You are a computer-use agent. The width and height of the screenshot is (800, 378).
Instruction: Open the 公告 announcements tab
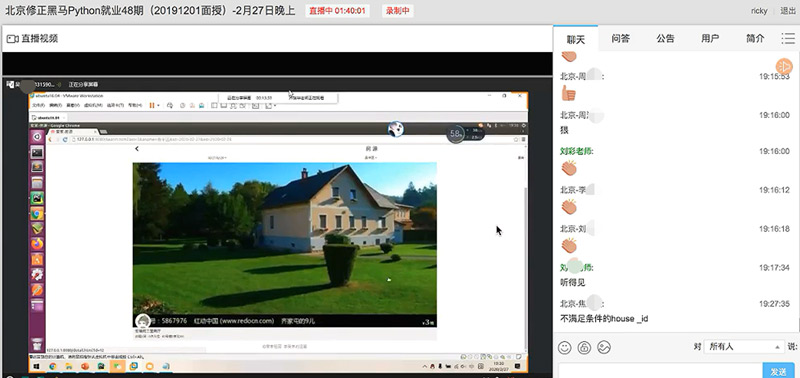(x=665, y=39)
